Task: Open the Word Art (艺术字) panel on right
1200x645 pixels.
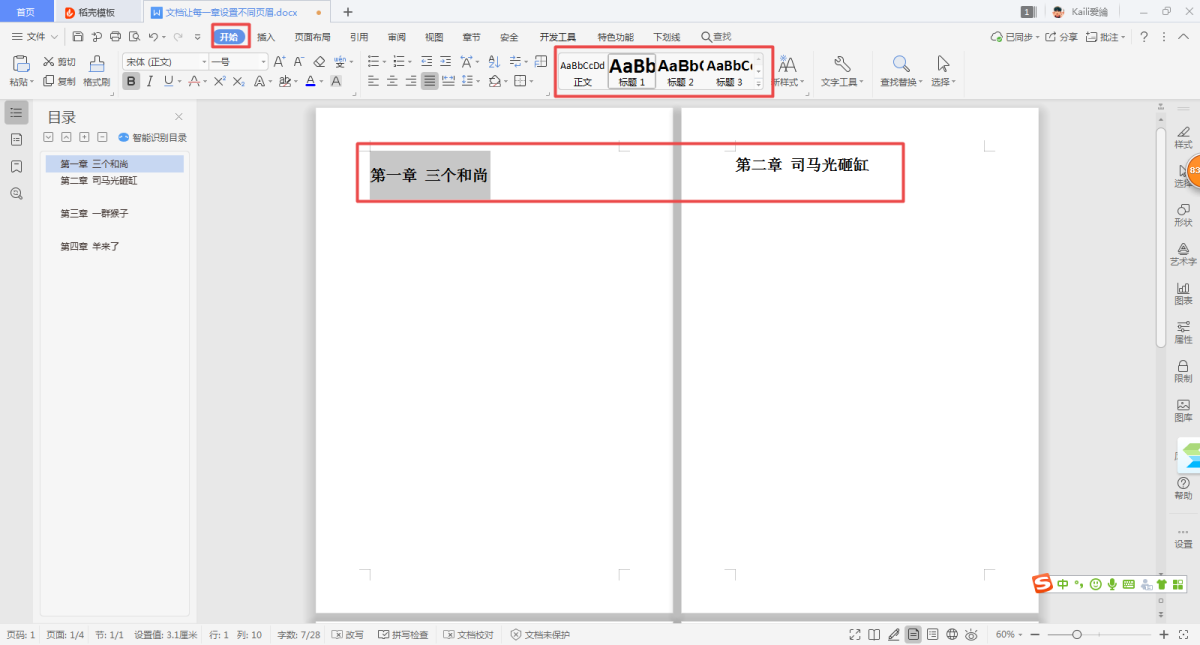Action: pyautogui.click(x=1183, y=254)
